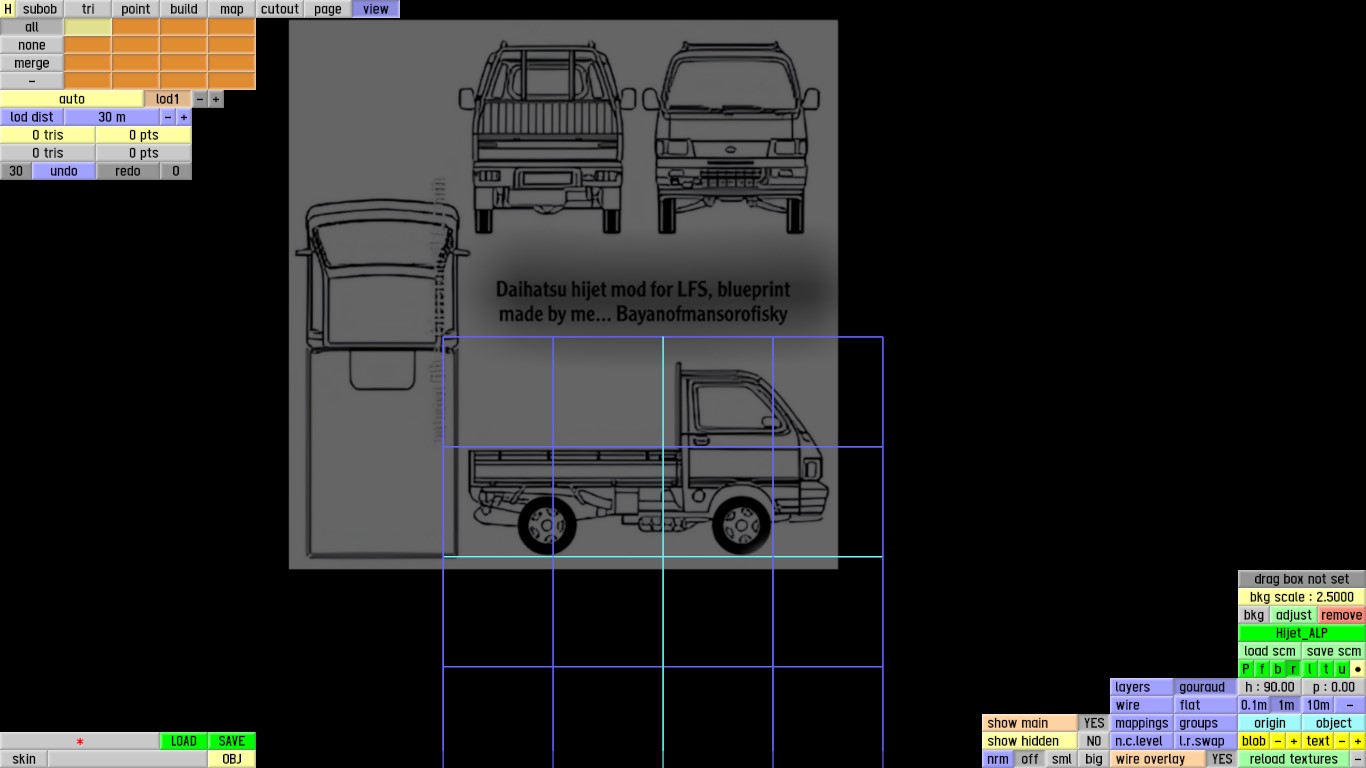Viewport: 1366px width, 768px height.
Task: Click the OBJ button
Action: pyautogui.click(x=232, y=759)
